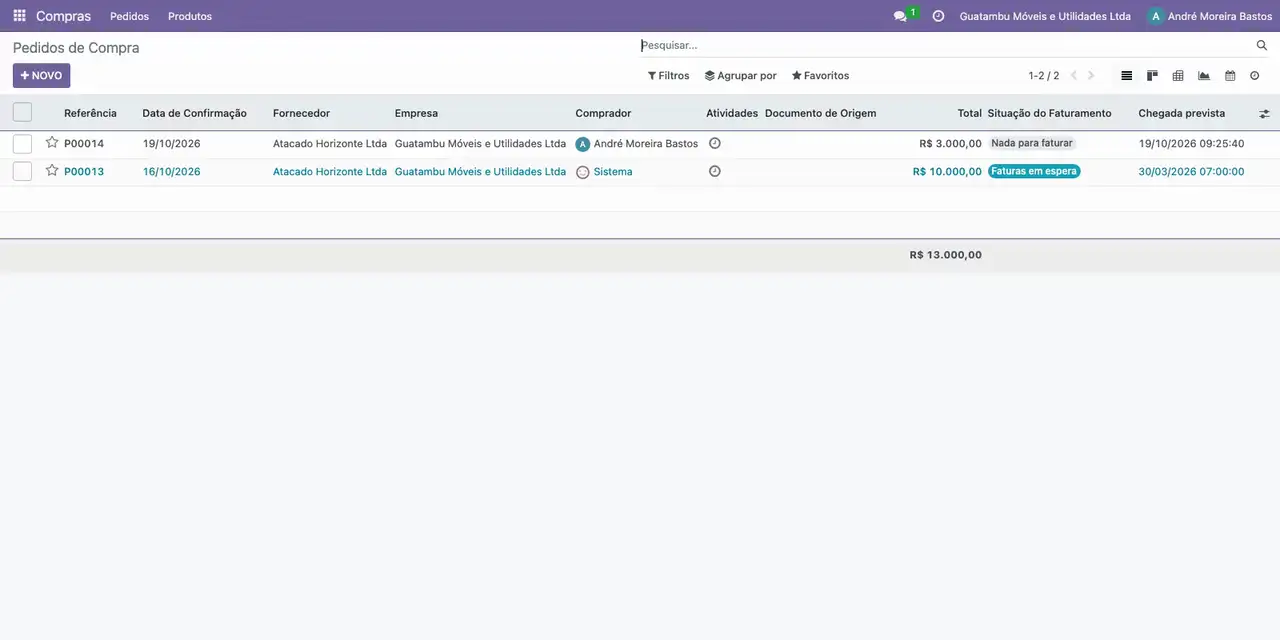The image size is (1280, 640).
Task: Switch to list view
Action: pyautogui.click(x=1127, y=75)
